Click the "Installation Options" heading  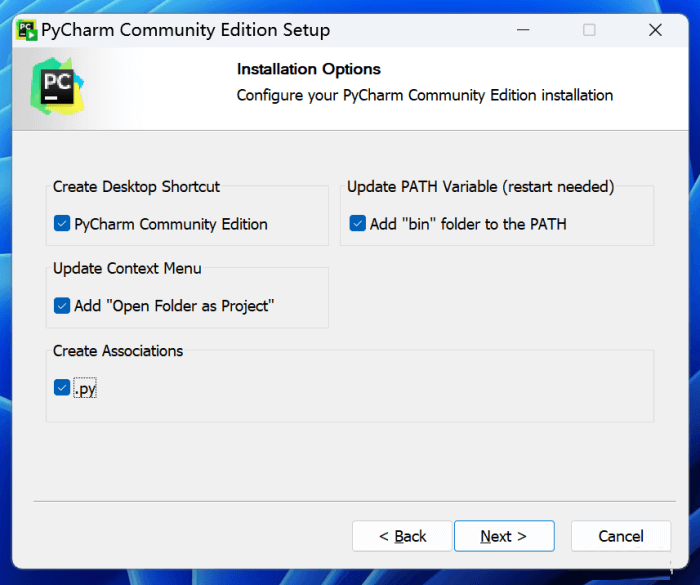coord(308,69)
